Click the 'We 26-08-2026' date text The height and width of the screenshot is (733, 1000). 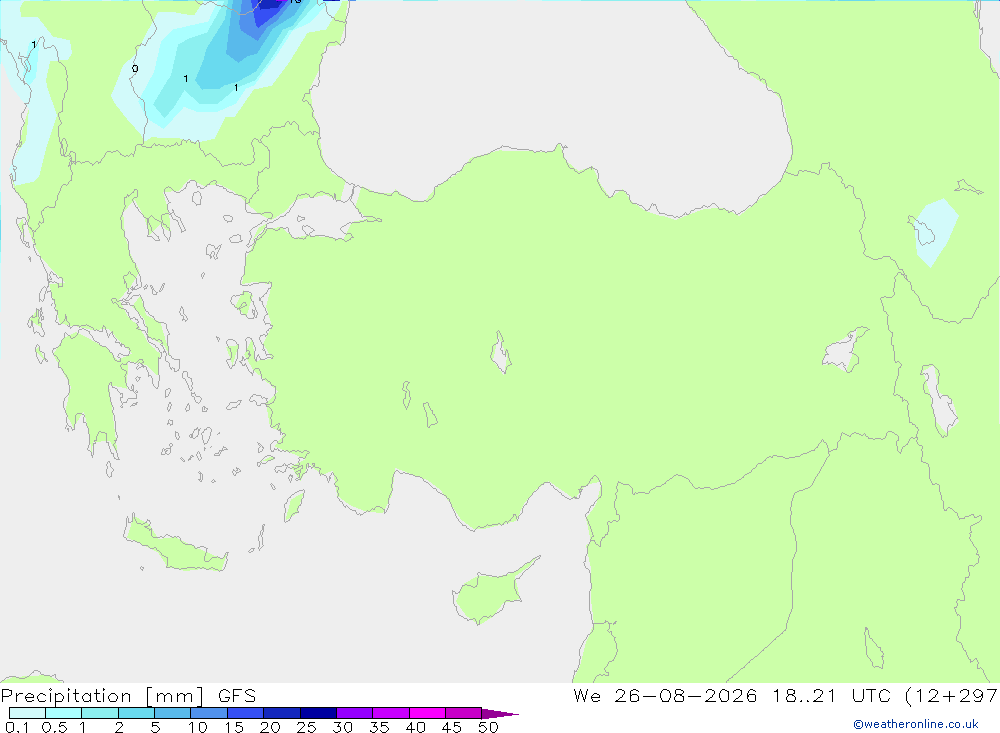pyautogui.click(x=665, y=696)
